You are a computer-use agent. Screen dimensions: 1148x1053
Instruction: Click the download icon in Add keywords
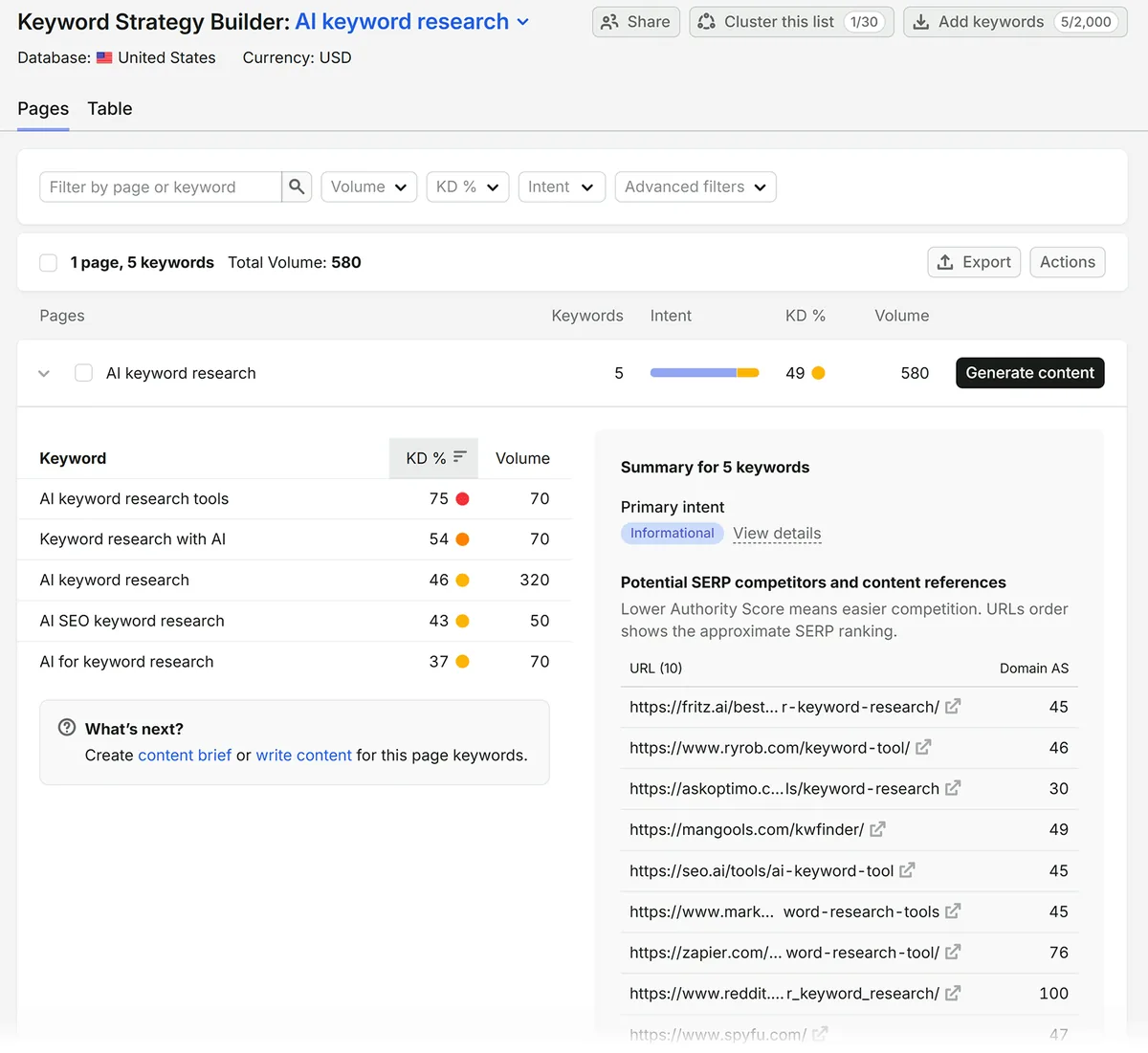920,21
